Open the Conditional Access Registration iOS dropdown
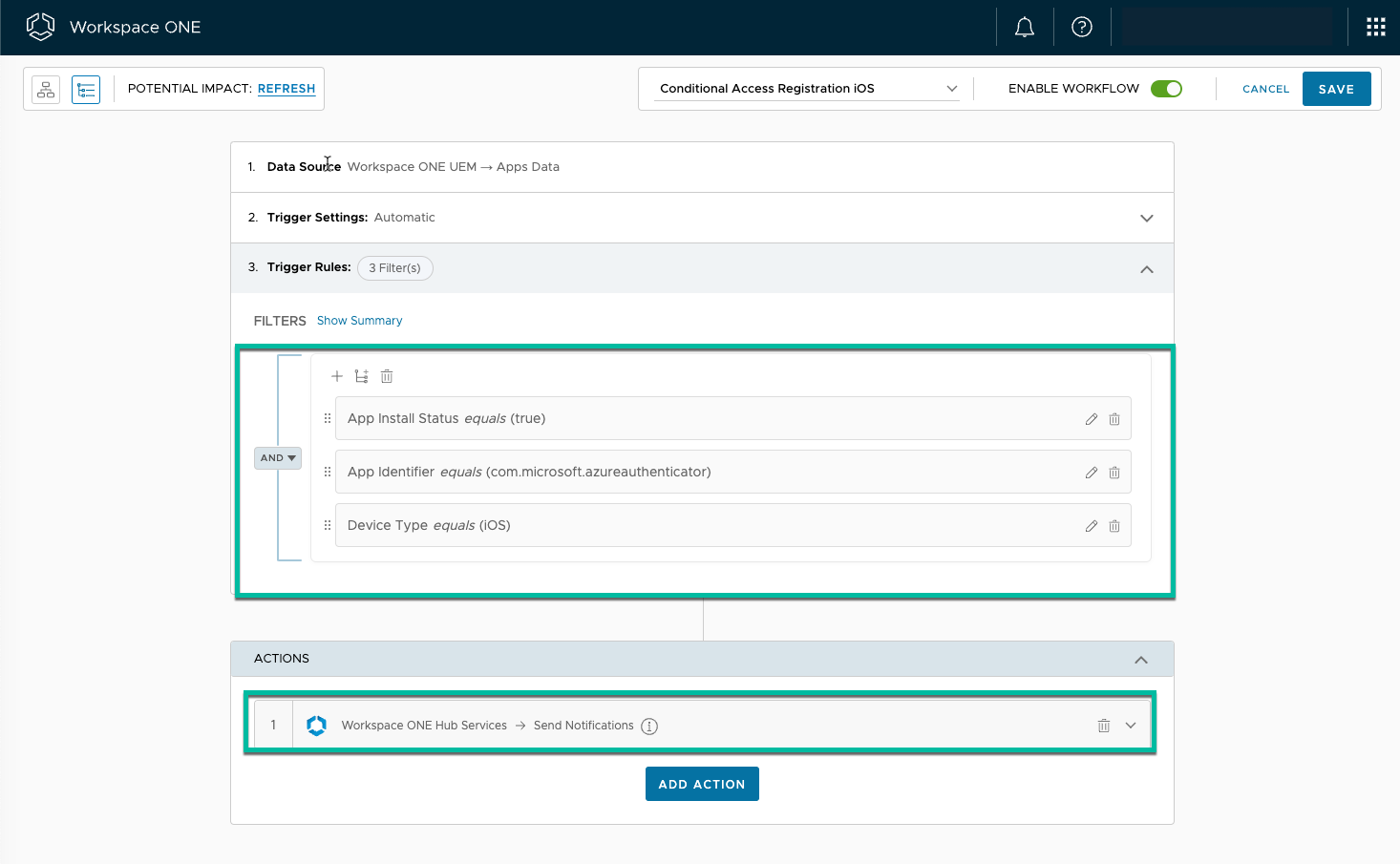The image size is (1400, 864). (x=807, y=89)
